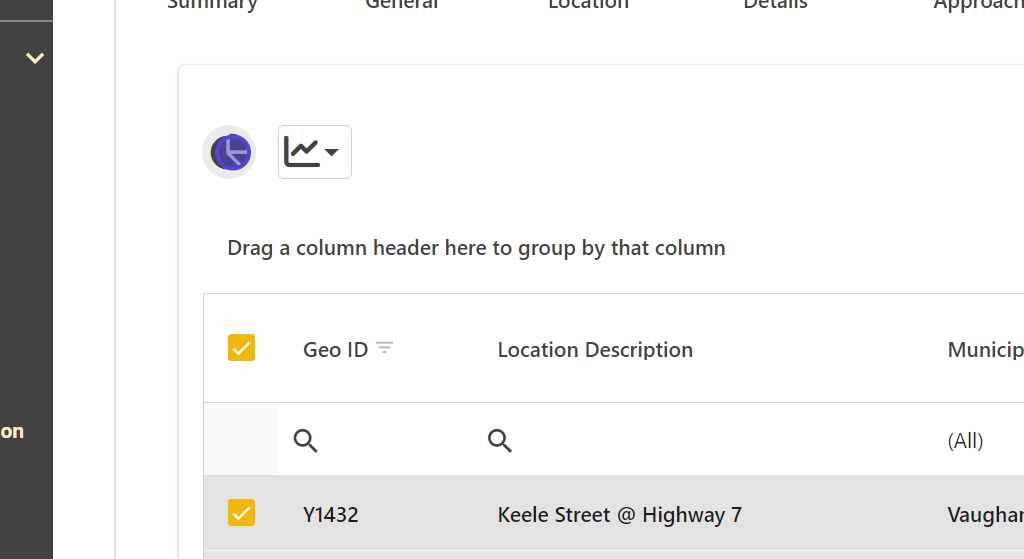Sort by the Geo ID column header

pos(335,349)
